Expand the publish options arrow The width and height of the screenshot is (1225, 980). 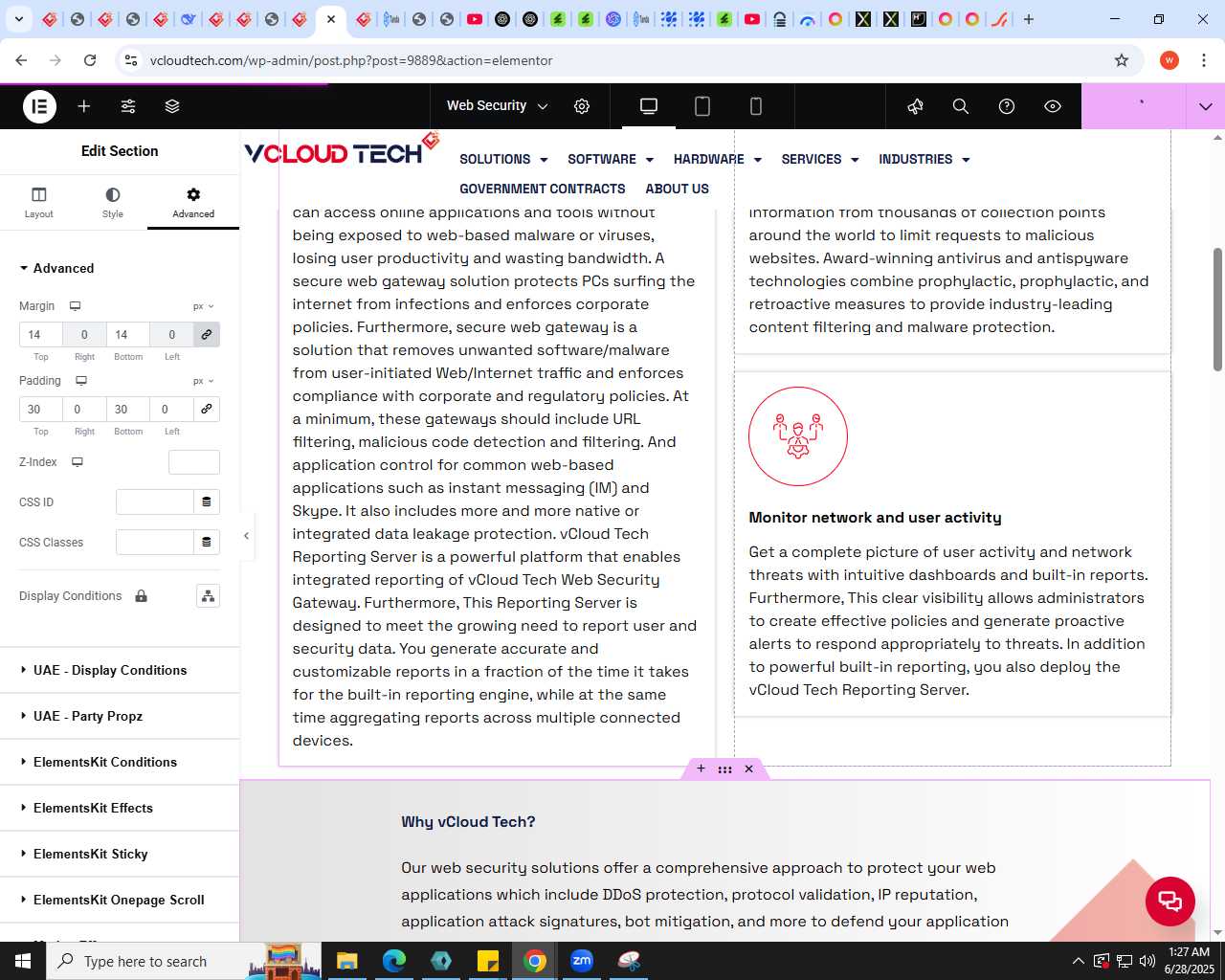coord(1205,106)
